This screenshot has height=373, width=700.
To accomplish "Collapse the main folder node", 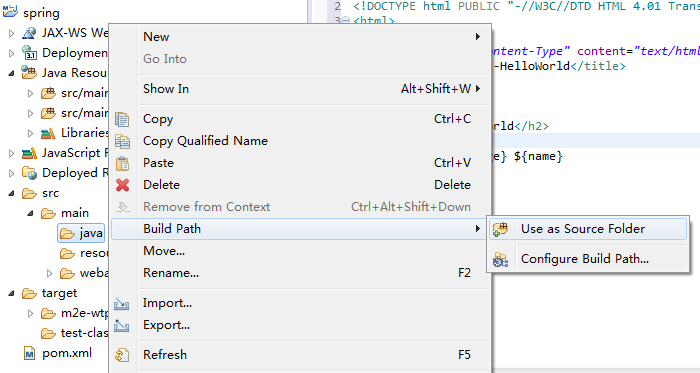I will 30,213.
